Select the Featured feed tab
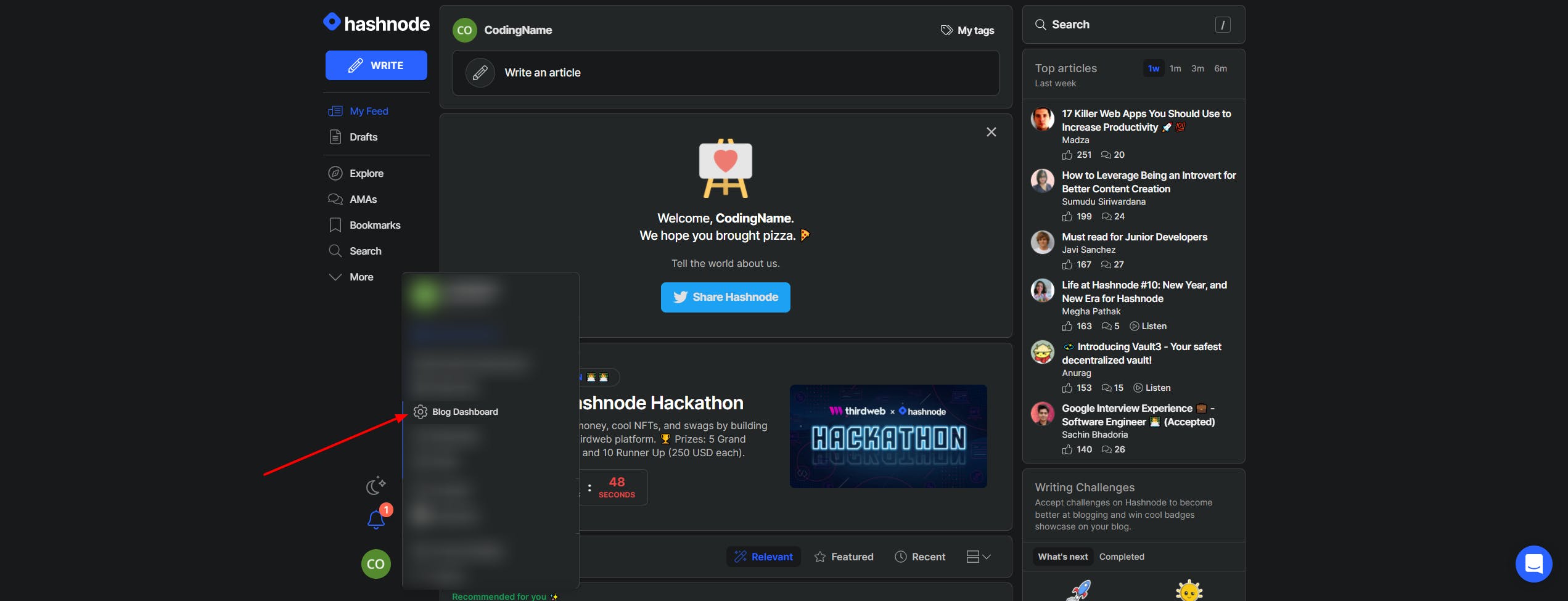1568x601 pixels. point(844,557)
